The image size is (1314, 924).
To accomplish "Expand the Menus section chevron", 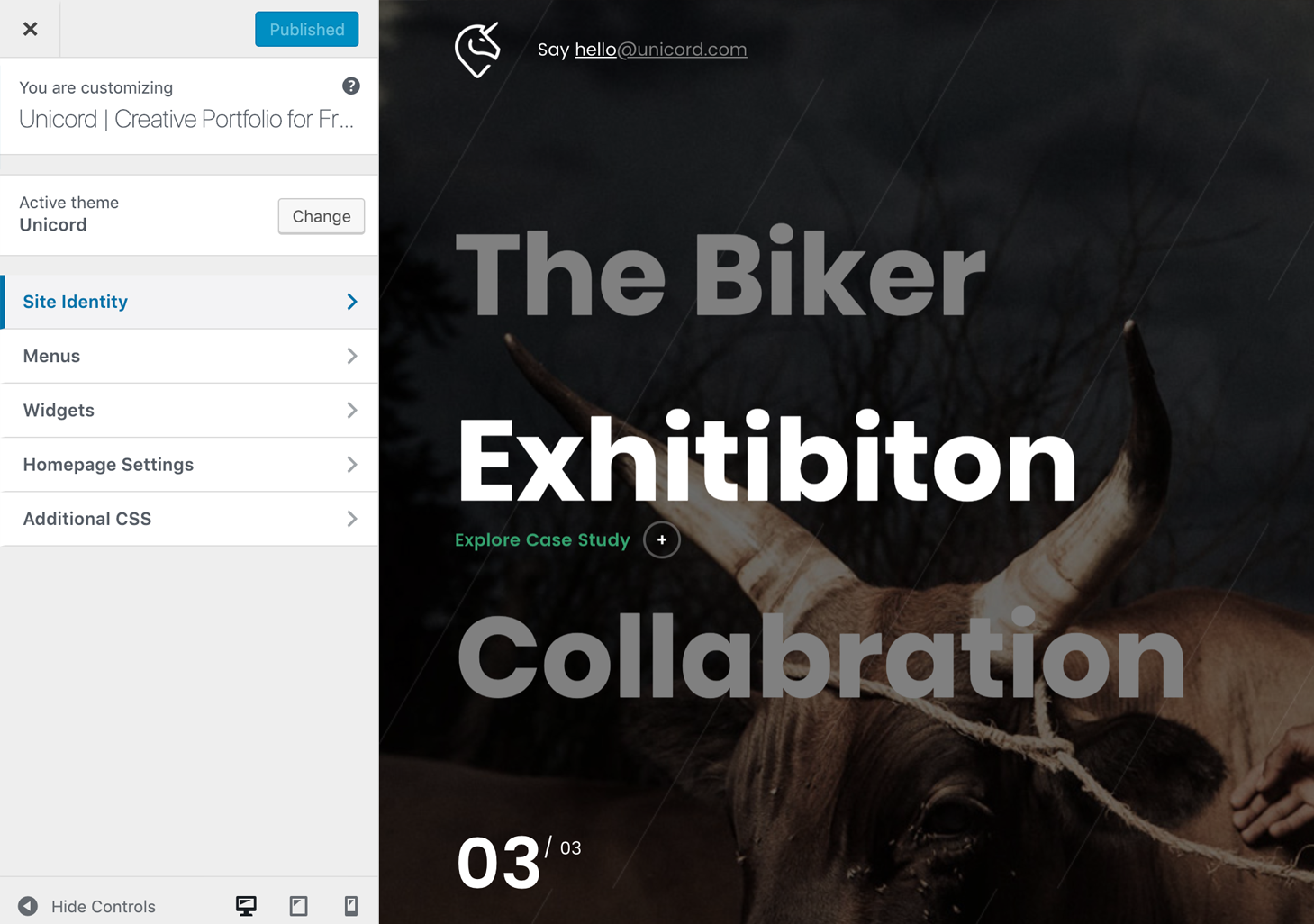I will point(352,356).
